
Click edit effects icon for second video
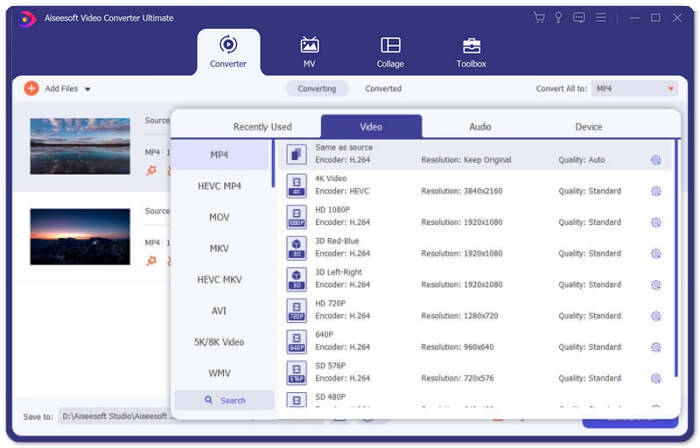click(152, 261)
